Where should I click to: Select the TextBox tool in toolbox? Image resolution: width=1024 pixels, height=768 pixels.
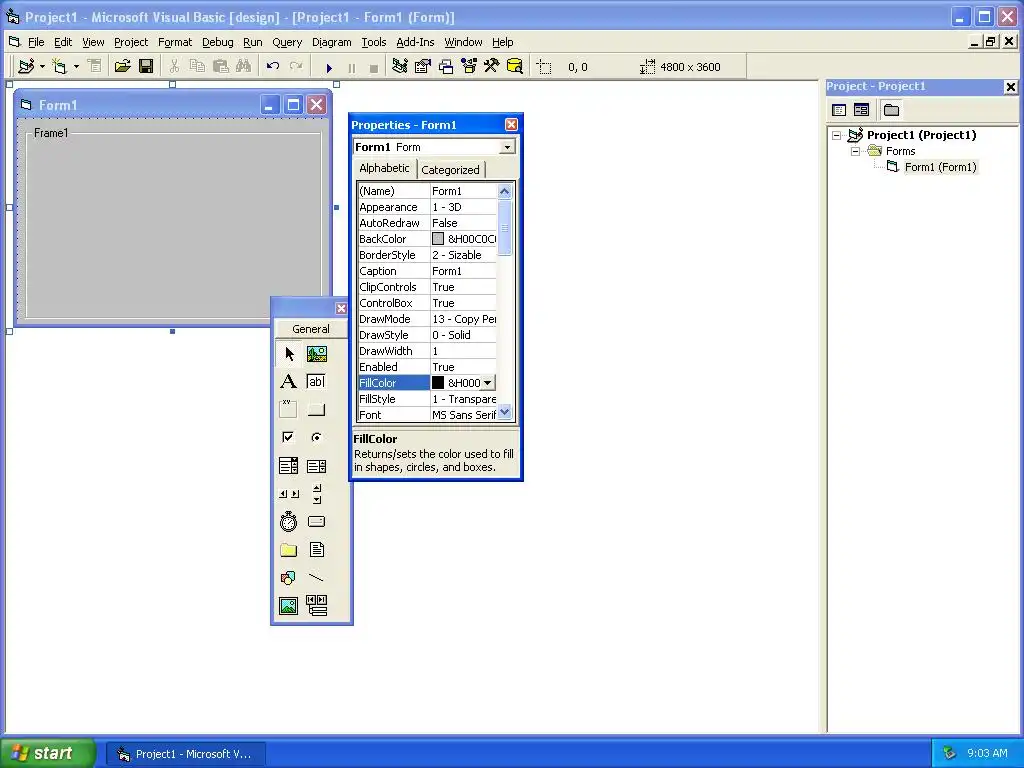coord(317,382)
